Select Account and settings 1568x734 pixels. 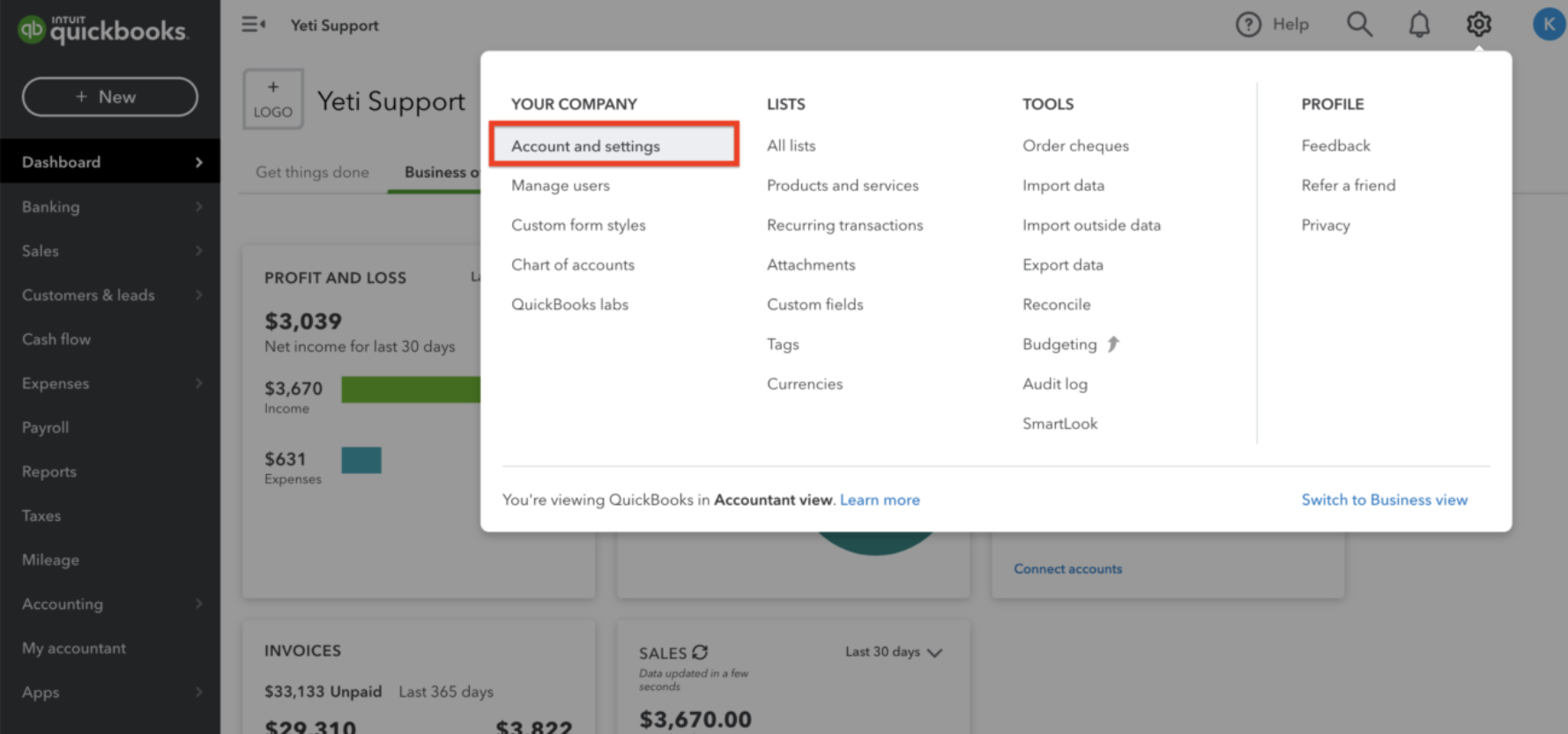point(614,145)
